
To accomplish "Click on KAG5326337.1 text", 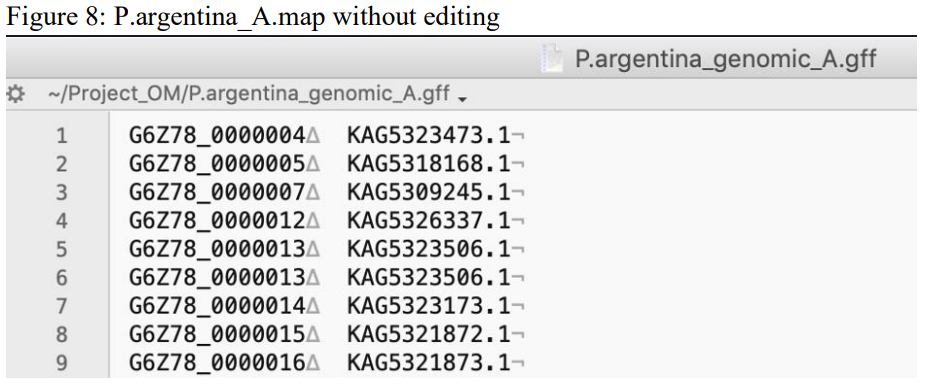I will (428, 221).
